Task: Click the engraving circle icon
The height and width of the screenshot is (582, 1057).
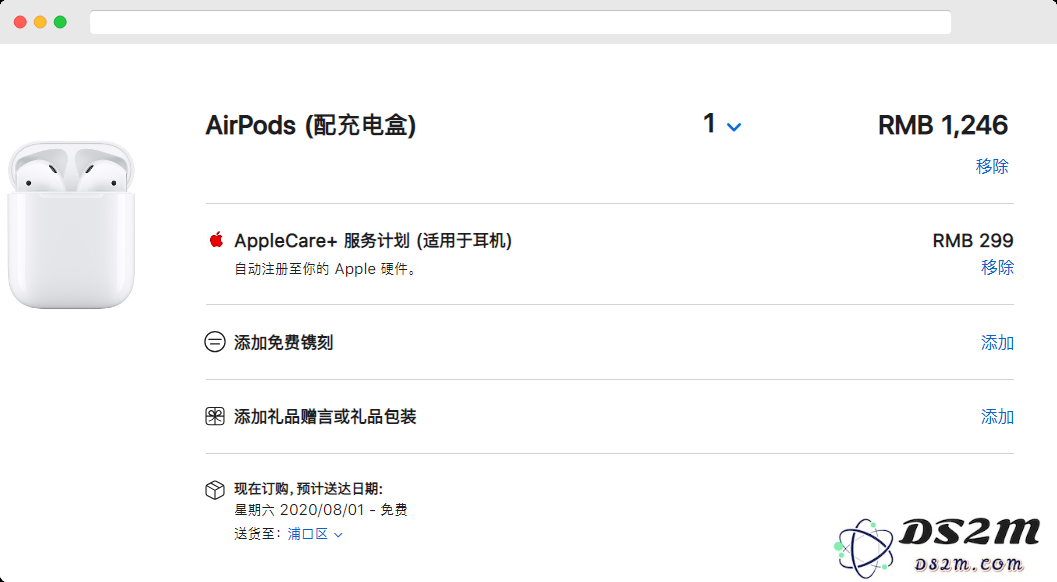Action: pyautogui.click(x=215, y=342)
